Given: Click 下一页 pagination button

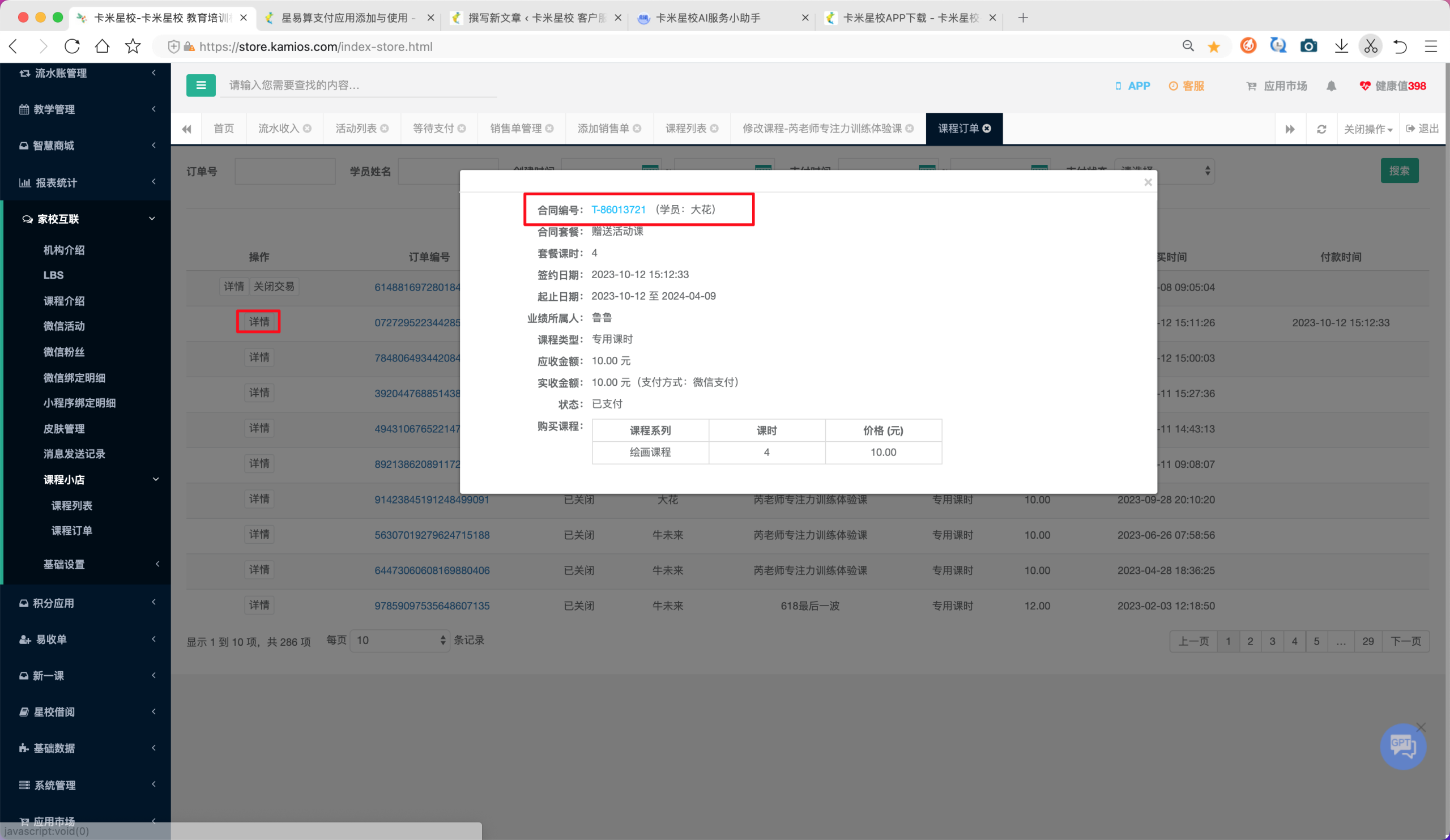Looking at the screenshot, I should click(1406, 641).
